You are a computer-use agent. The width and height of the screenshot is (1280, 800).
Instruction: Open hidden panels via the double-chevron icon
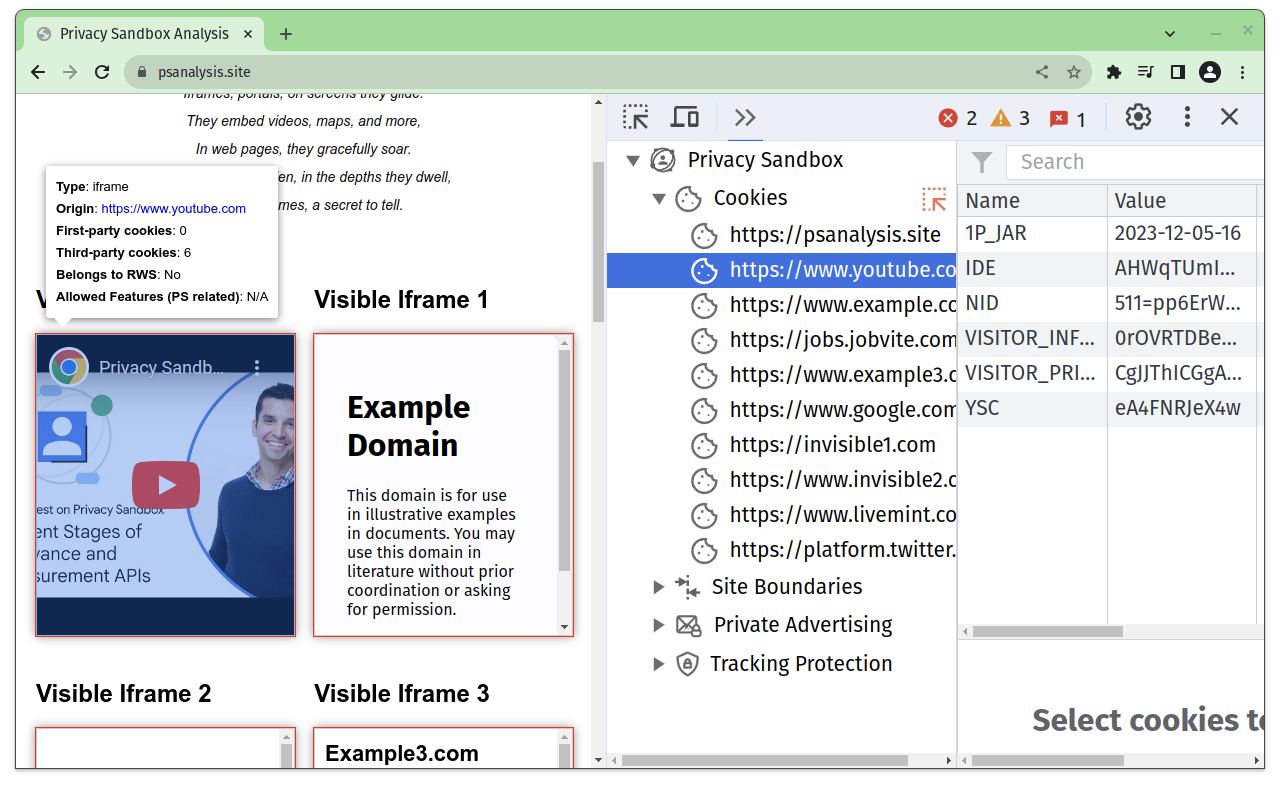click(x=743, y=117)
